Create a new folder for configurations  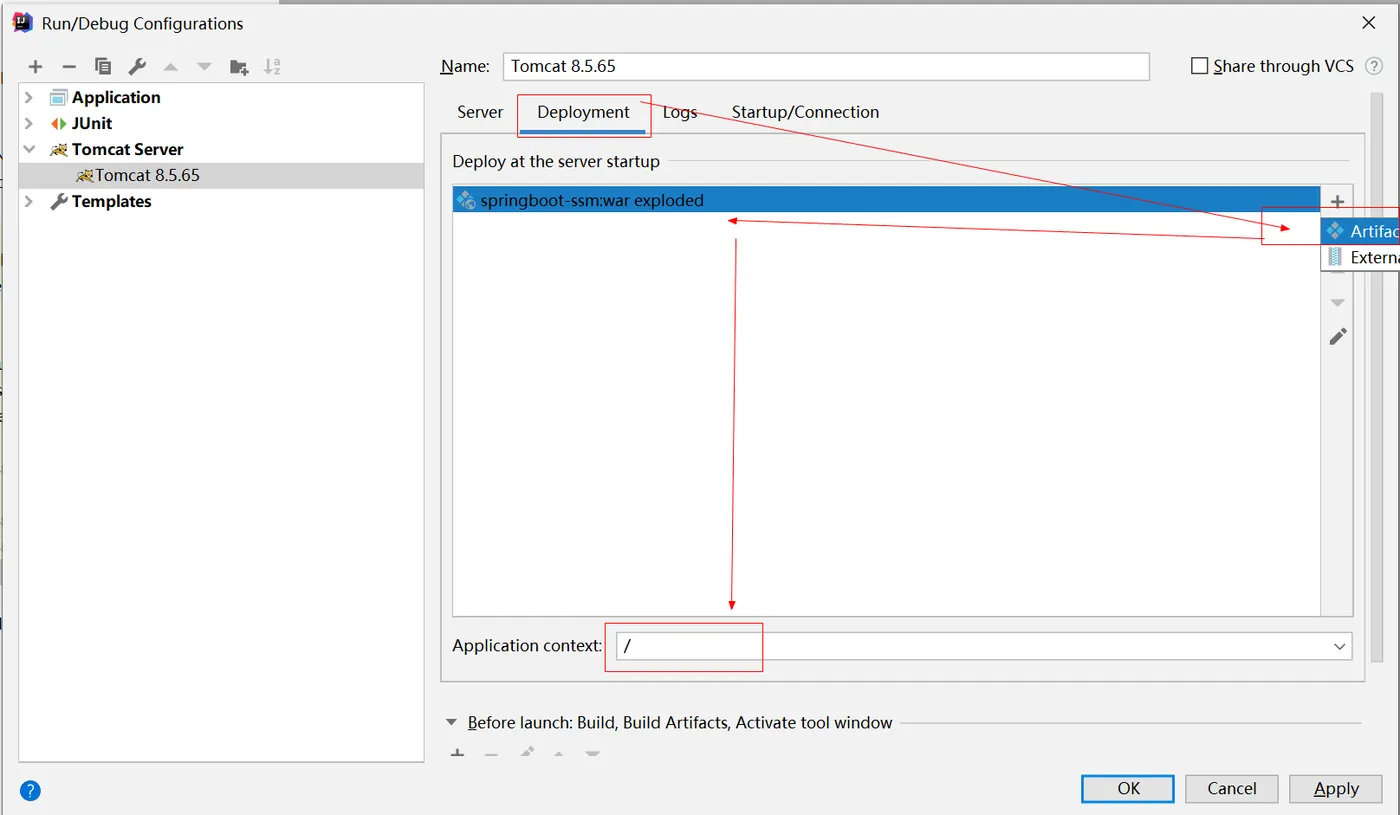coord(239,67)
